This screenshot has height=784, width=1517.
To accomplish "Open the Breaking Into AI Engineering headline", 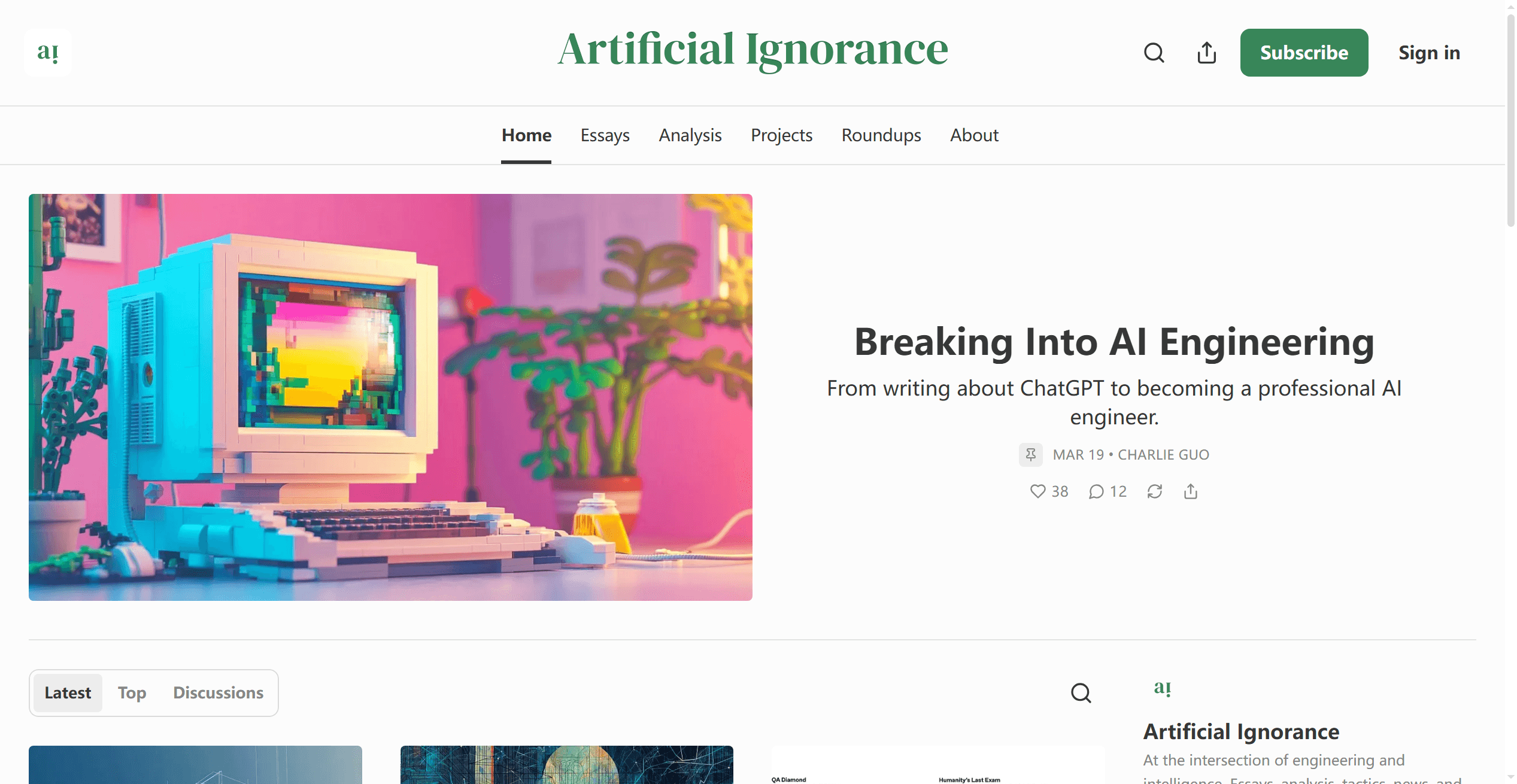I will pyautogui.click(x=1114, y=342).
